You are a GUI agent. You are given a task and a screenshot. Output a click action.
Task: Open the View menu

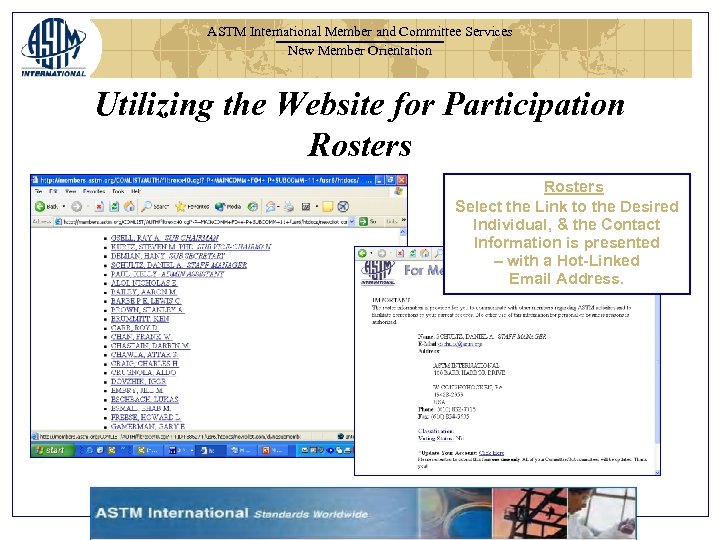tap(70, 191)
